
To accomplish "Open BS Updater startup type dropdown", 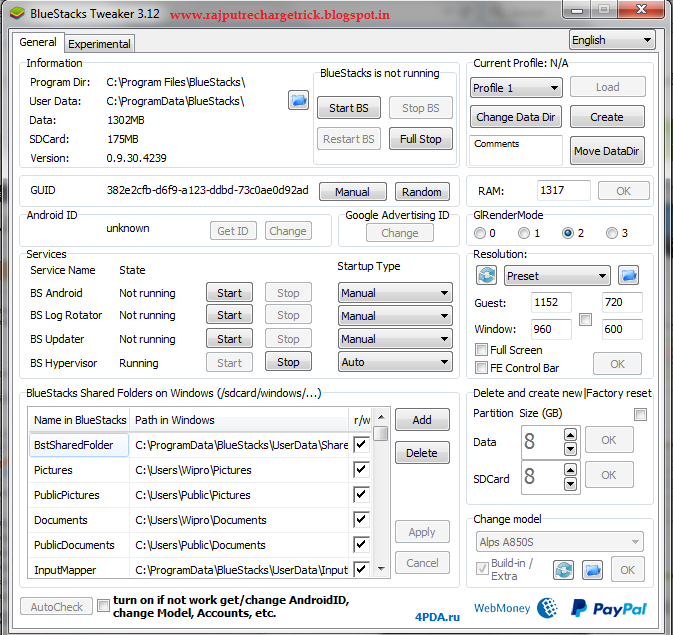I will point(395,339).
